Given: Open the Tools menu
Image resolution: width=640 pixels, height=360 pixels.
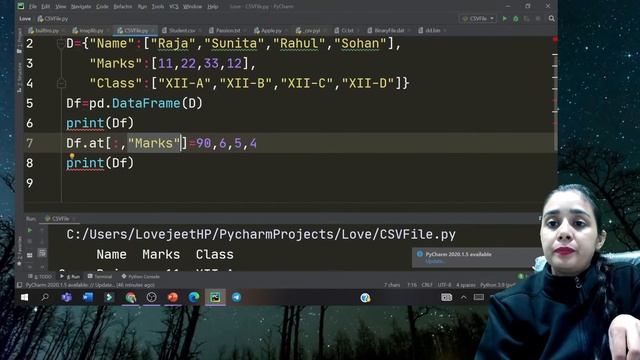Looking at the screenshot, I should (158, 7).
